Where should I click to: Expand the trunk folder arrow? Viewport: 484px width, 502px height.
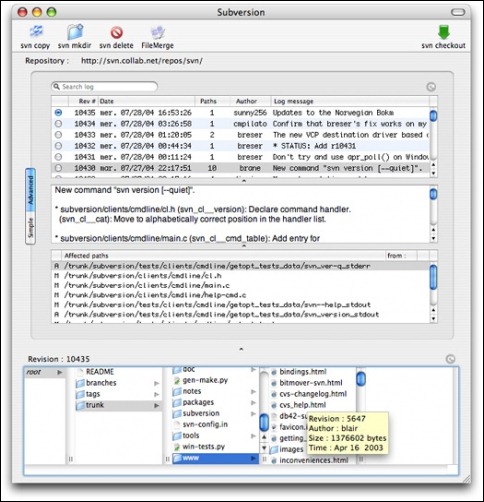156,405
